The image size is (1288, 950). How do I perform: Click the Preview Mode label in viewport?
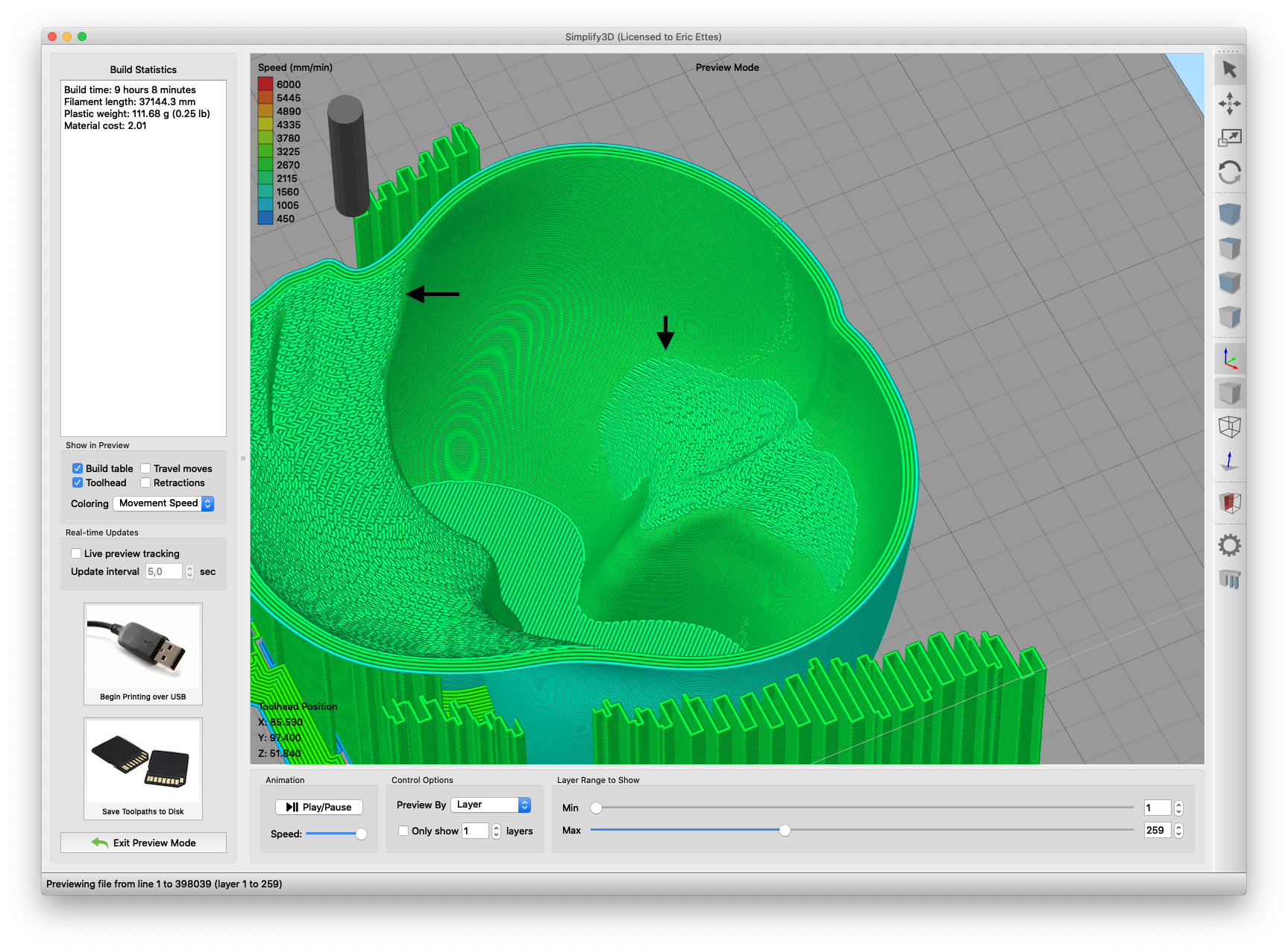click(727, 67)
